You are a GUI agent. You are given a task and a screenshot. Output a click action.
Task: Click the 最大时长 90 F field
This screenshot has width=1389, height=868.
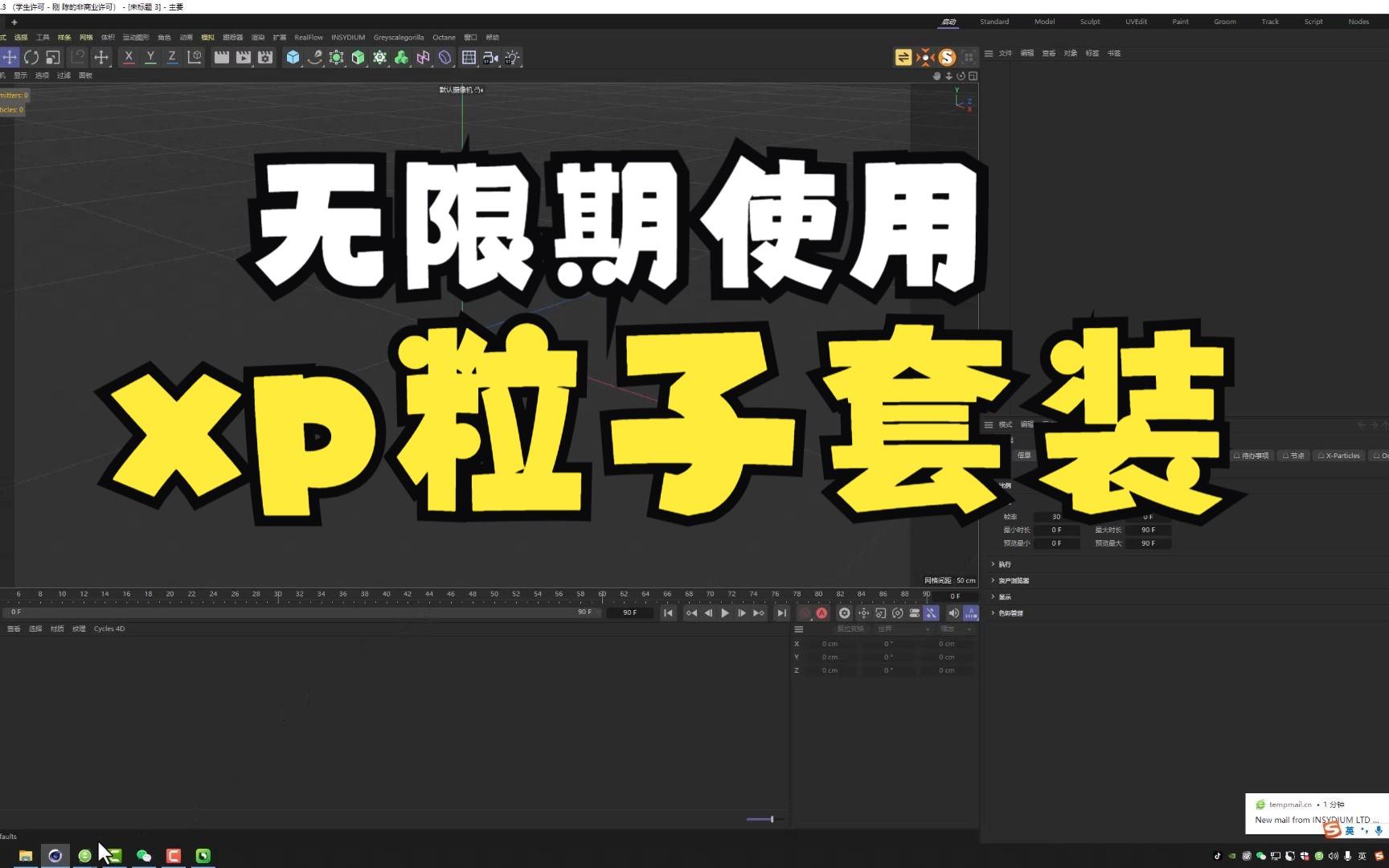tap(1148, 530)
